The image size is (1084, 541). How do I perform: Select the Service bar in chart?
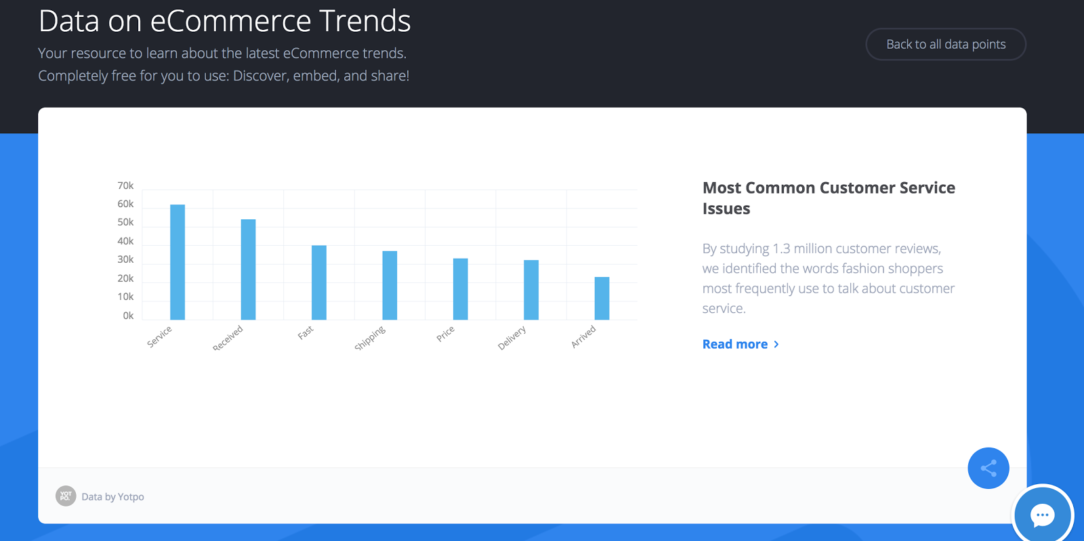click(178, 262)
